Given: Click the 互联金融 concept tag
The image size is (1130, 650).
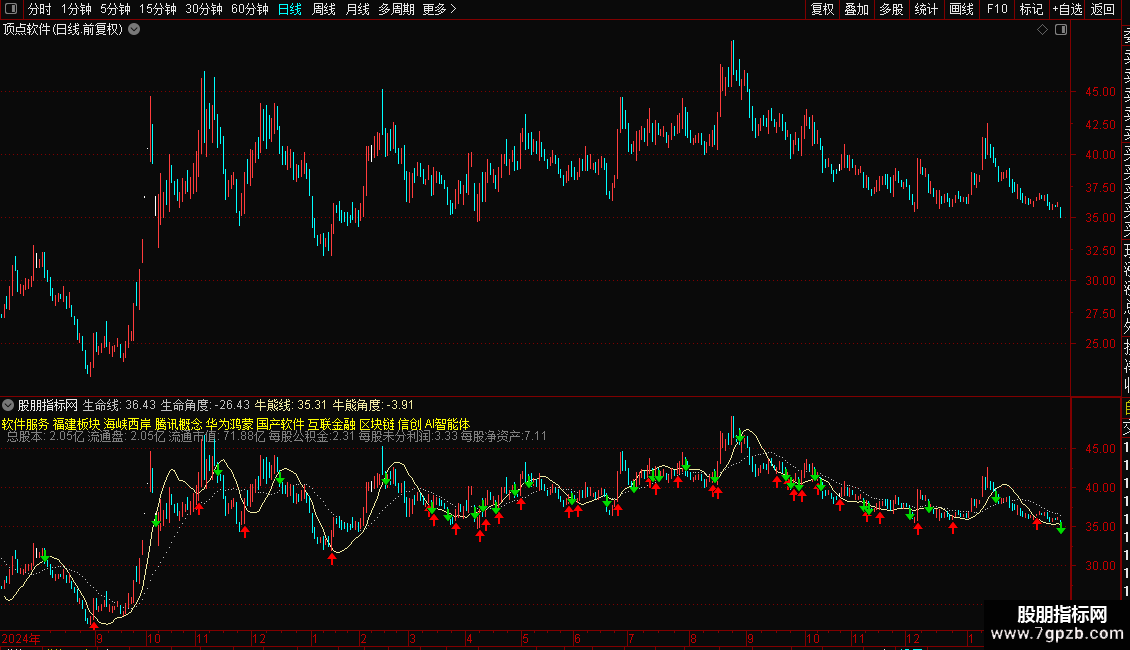Looking at the screenshot, I should coord(332,424).
